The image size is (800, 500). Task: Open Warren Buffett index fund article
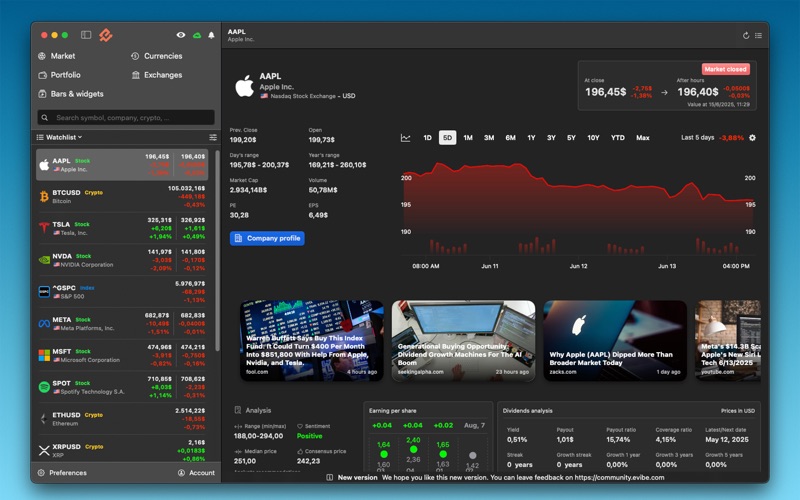coord(312,340)
